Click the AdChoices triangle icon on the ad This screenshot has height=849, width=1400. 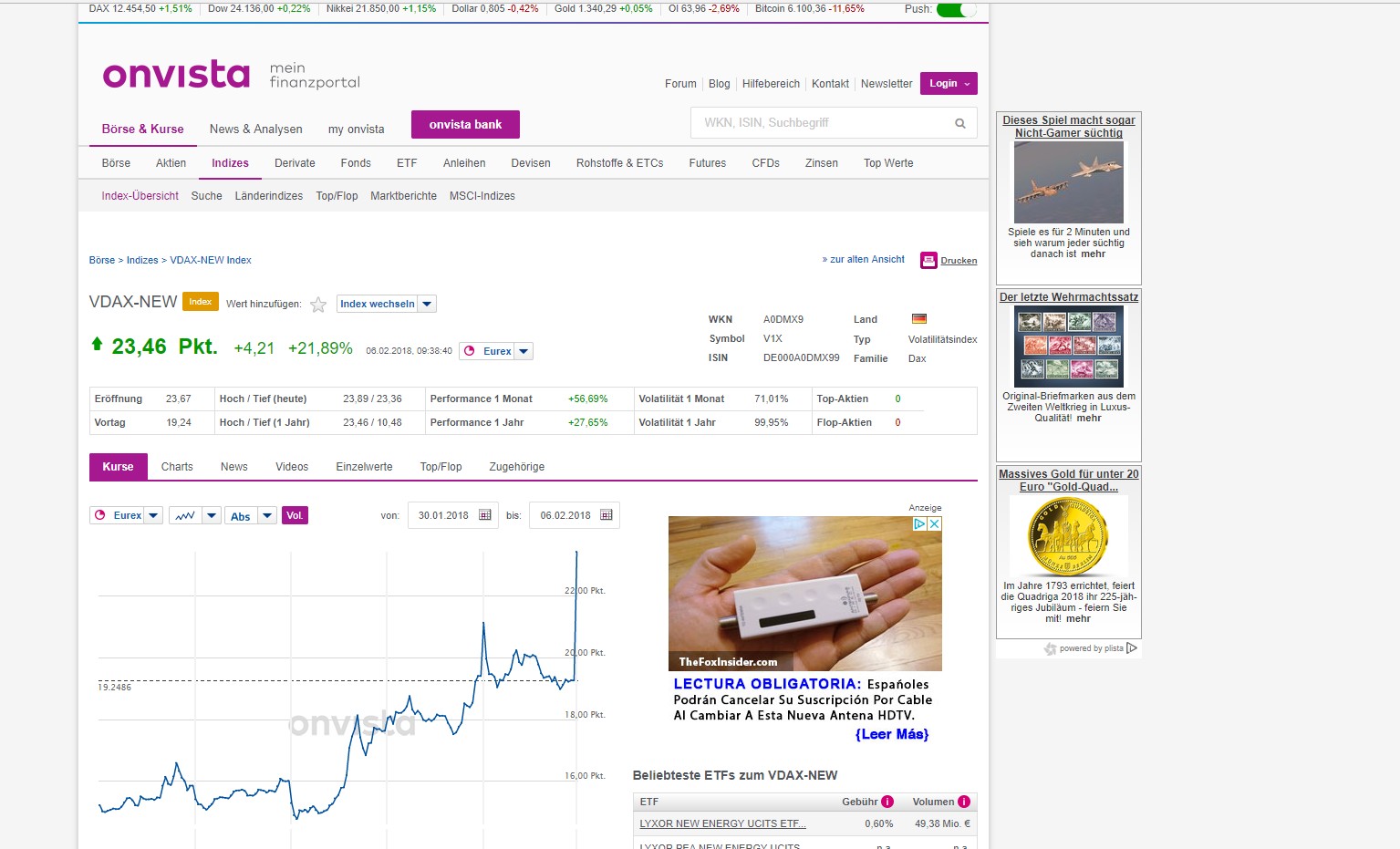coord(920,523)
